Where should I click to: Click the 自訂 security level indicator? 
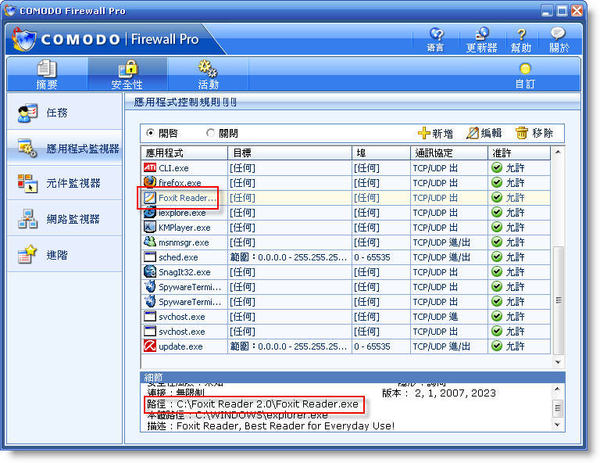[525, 76]
